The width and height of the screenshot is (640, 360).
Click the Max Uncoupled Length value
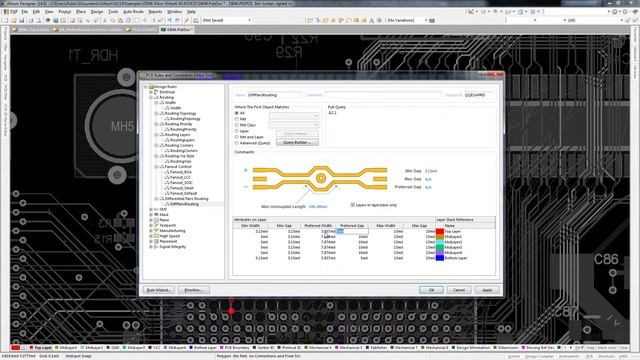pos(318,207)
